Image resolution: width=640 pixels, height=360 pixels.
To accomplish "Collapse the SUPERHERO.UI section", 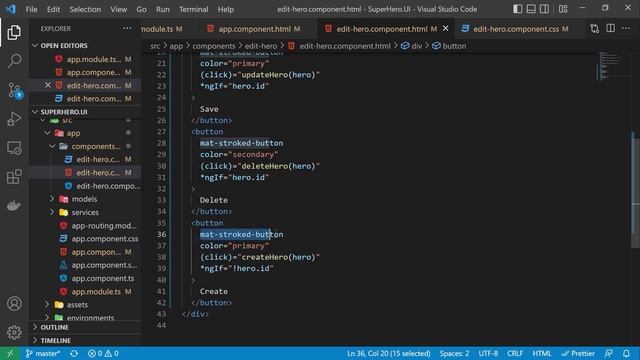I will pos(35,111).
